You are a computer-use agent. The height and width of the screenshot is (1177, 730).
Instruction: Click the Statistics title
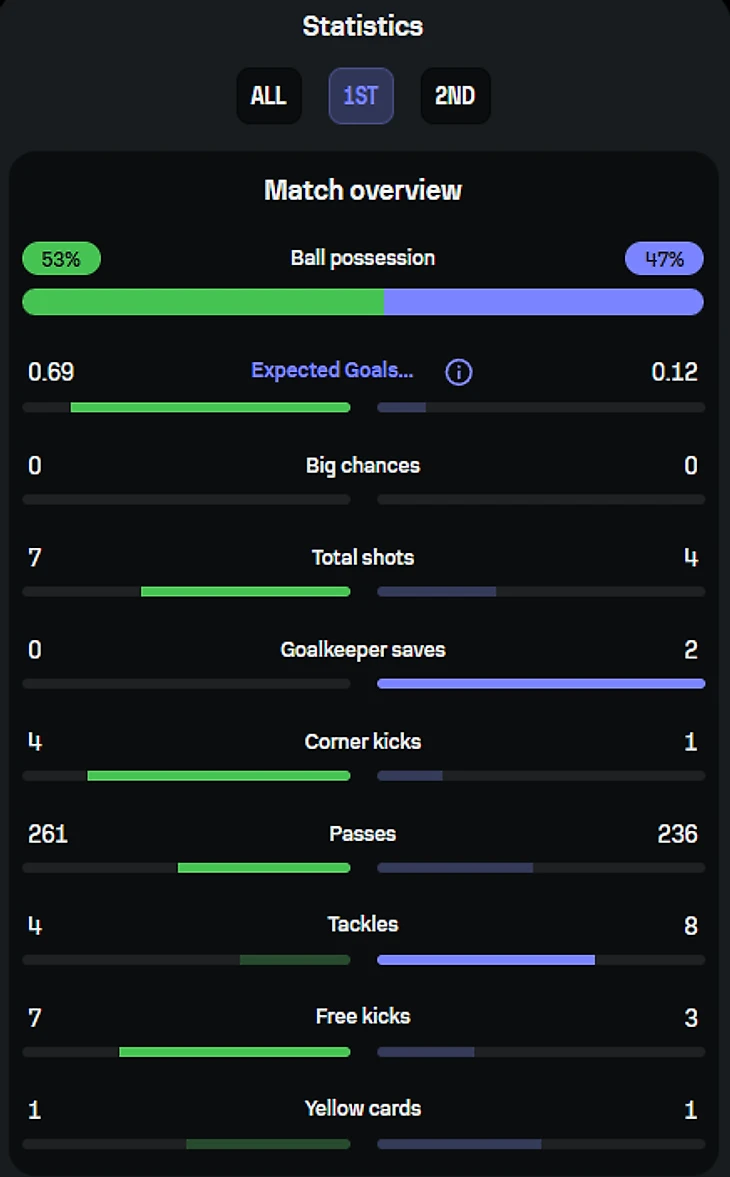(x=363, y=26)
